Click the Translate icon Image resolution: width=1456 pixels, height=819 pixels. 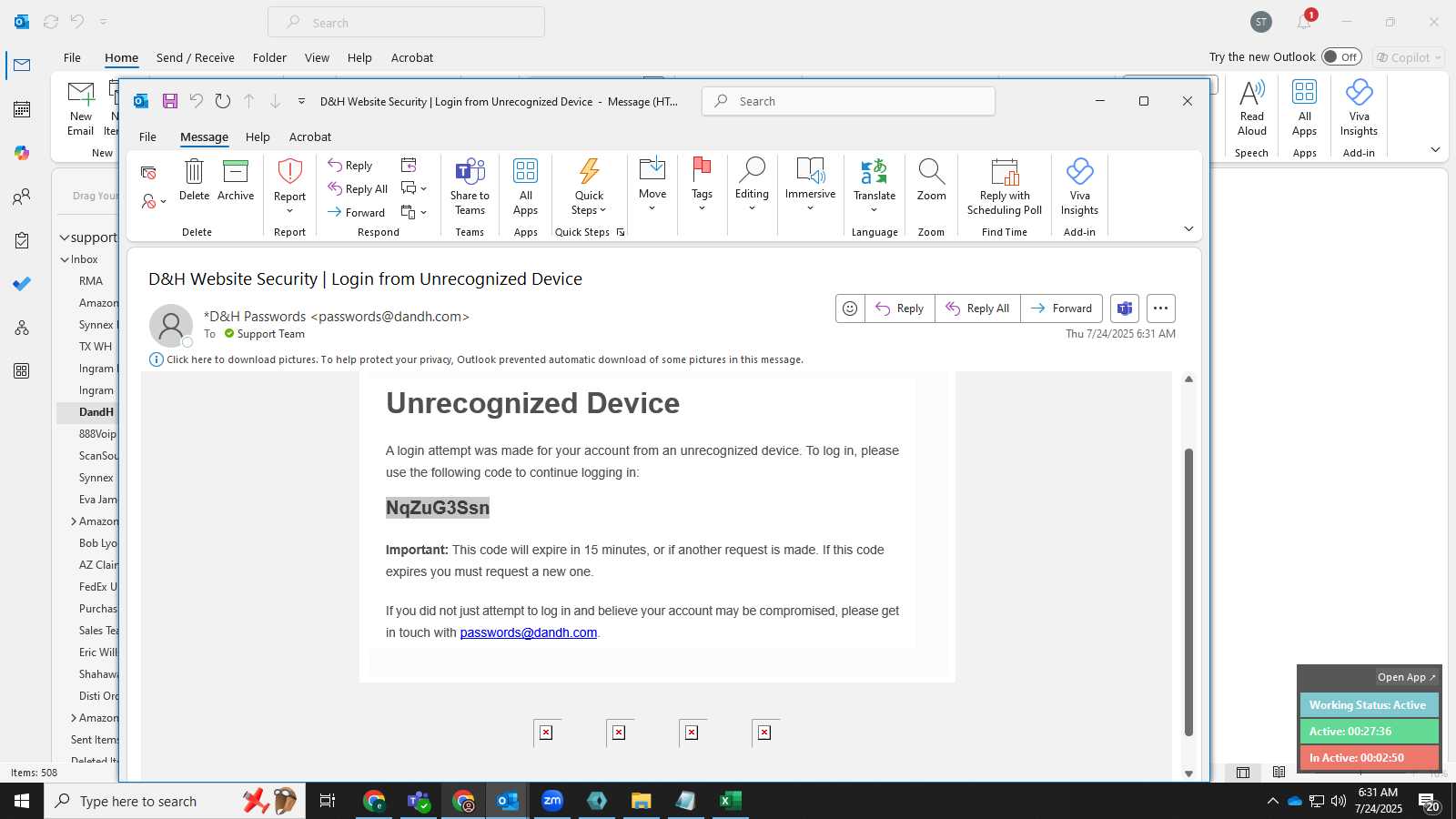tap(875, 184)
